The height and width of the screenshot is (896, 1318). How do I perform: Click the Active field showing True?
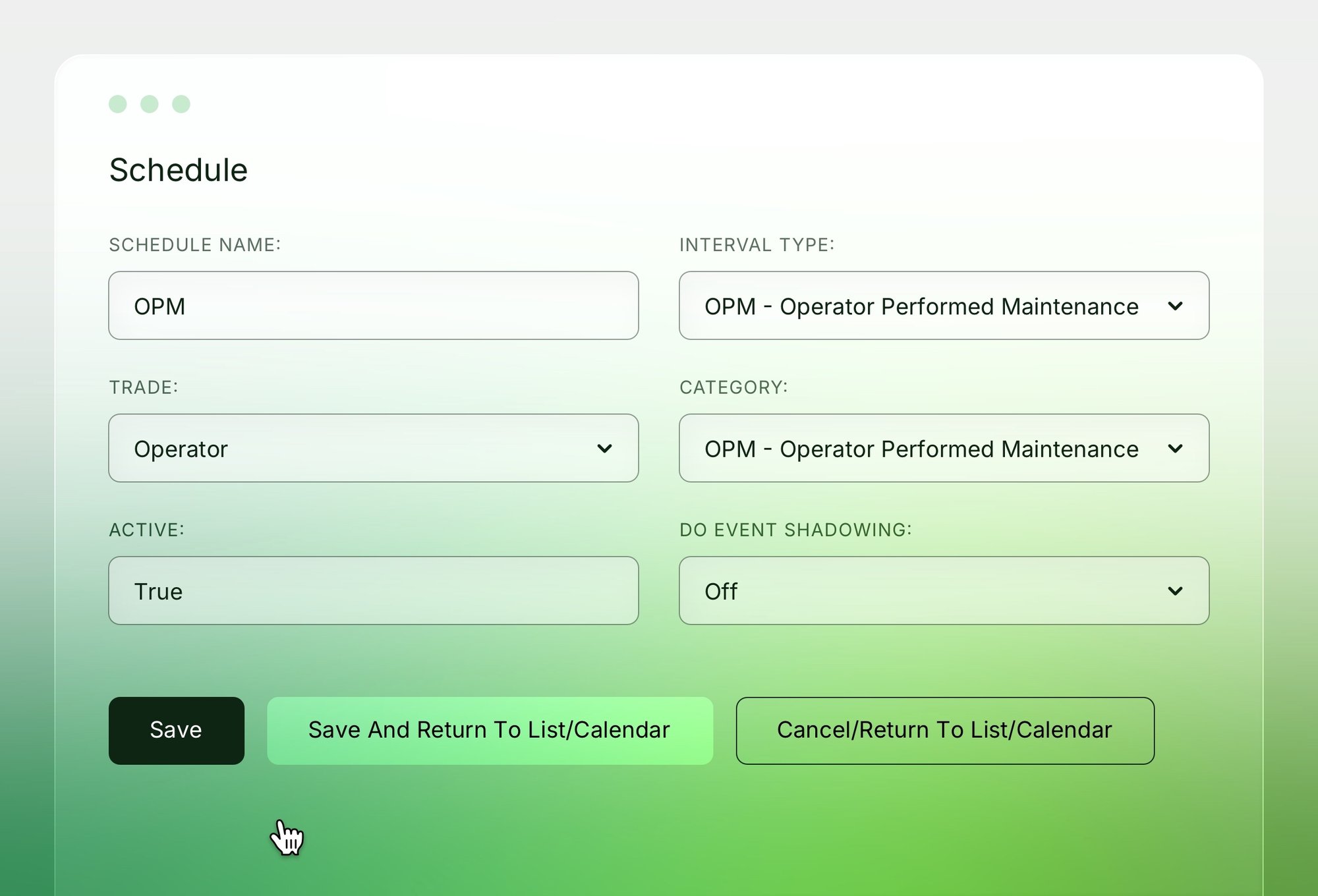[x=374, y=590]
